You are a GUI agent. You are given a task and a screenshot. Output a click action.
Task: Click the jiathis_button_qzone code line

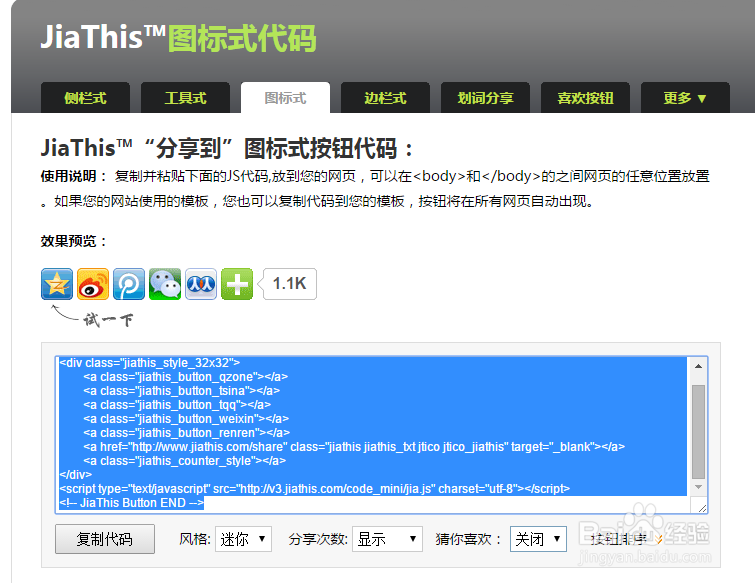[x=185, y=376]
